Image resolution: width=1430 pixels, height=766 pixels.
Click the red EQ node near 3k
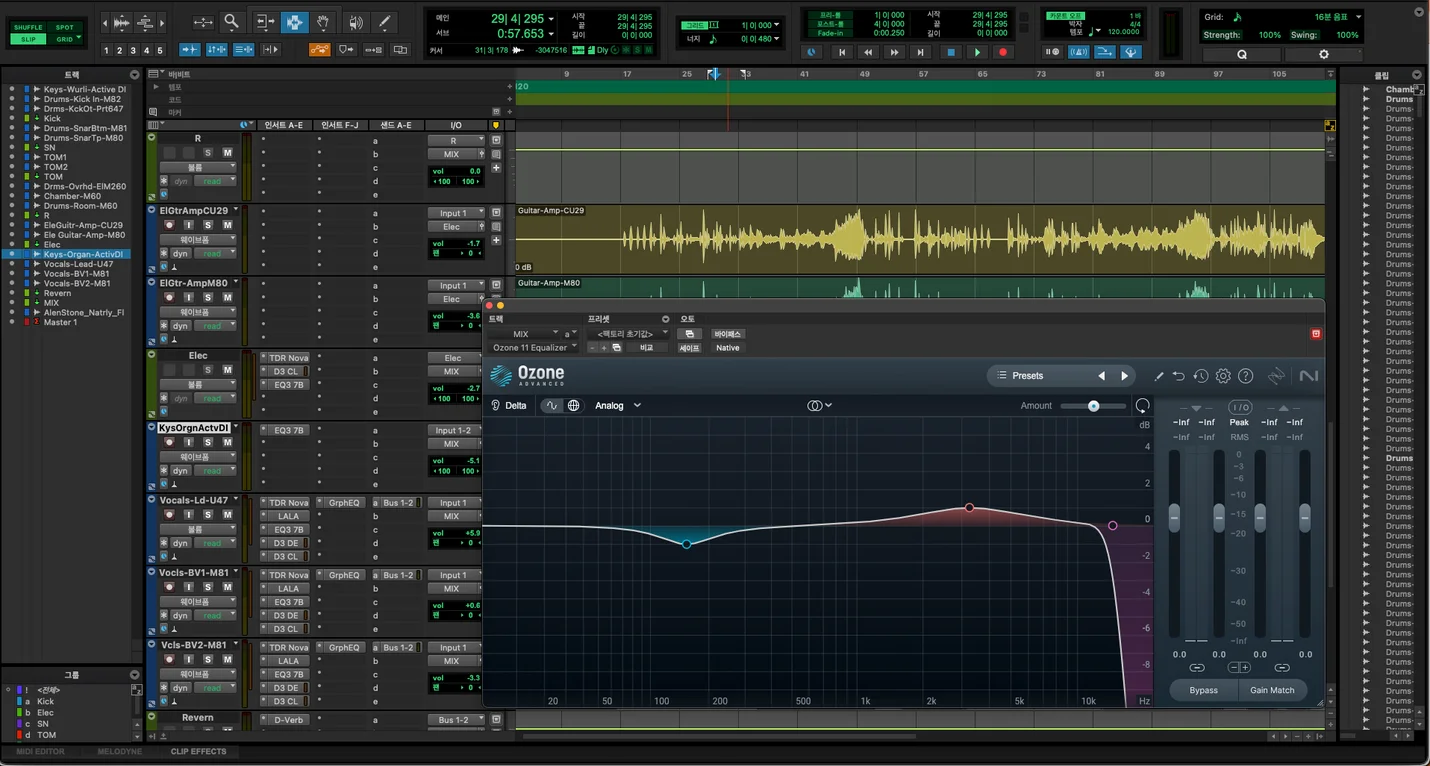click(x=969, y=508)
